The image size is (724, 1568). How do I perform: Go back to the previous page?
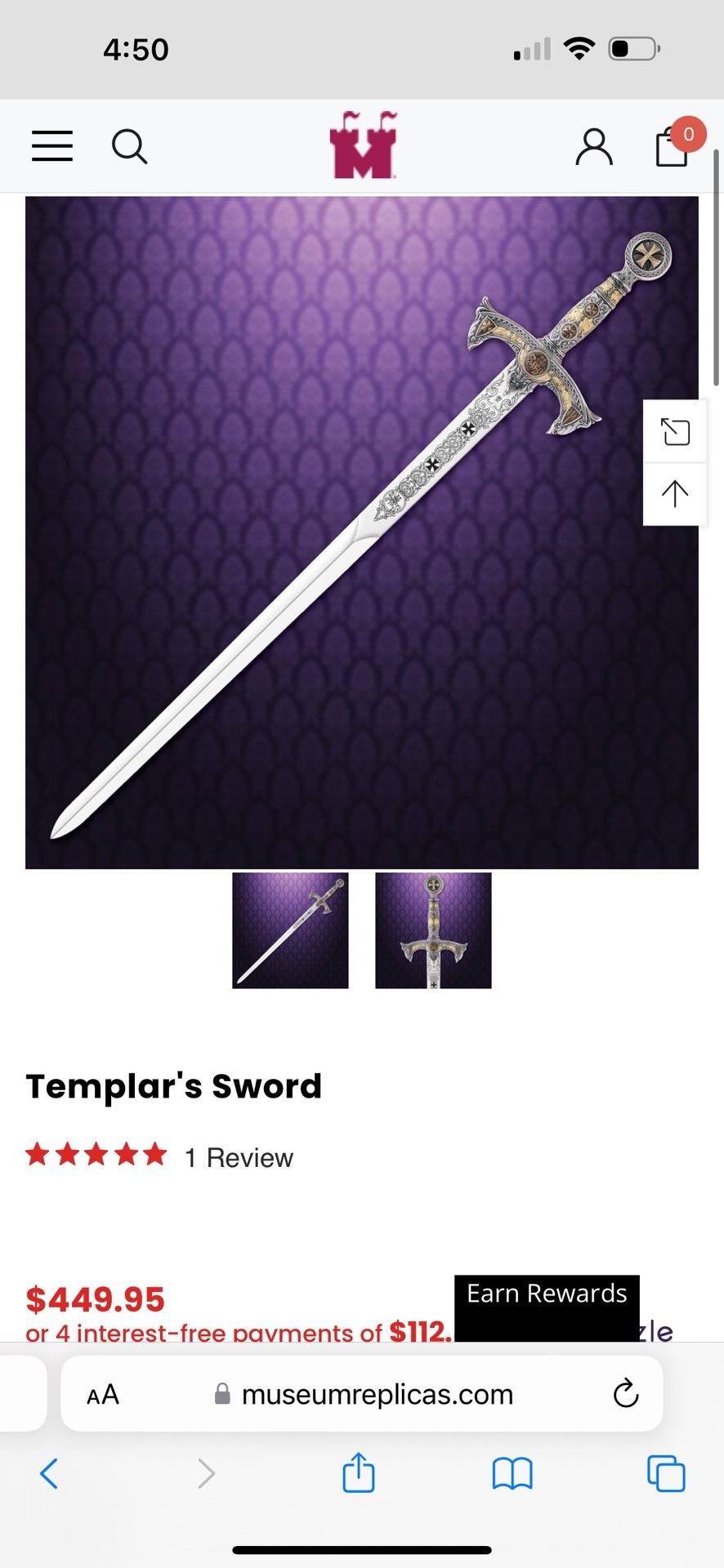click(x=49, y=1473)
